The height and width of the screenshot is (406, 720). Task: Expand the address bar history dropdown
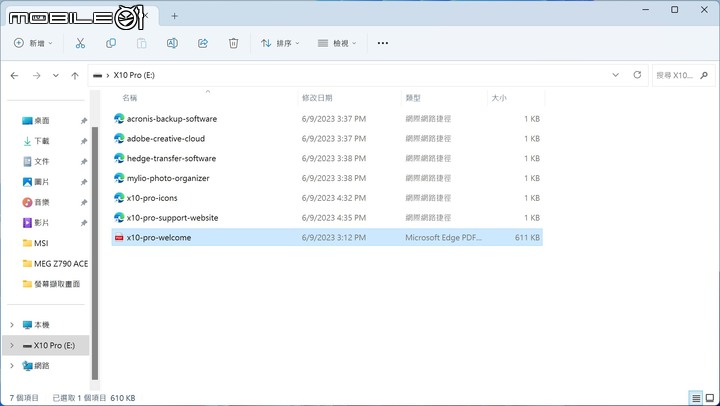coord(616,75)
